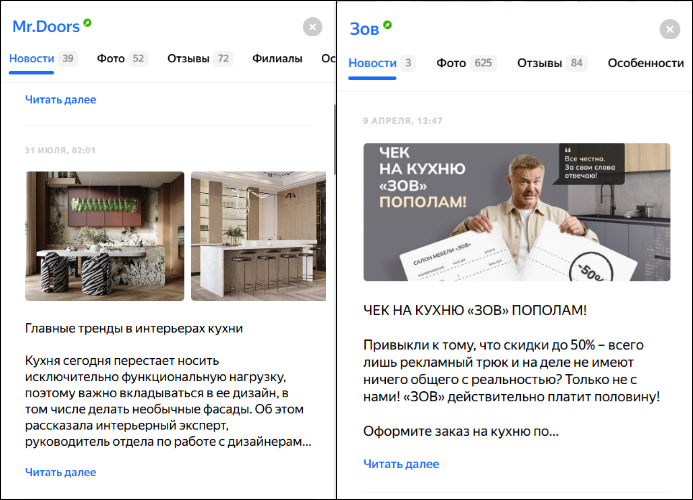Open the Чек на кухню пополам banner image
This screenshot has height=500, width=693.
[517, 212]
